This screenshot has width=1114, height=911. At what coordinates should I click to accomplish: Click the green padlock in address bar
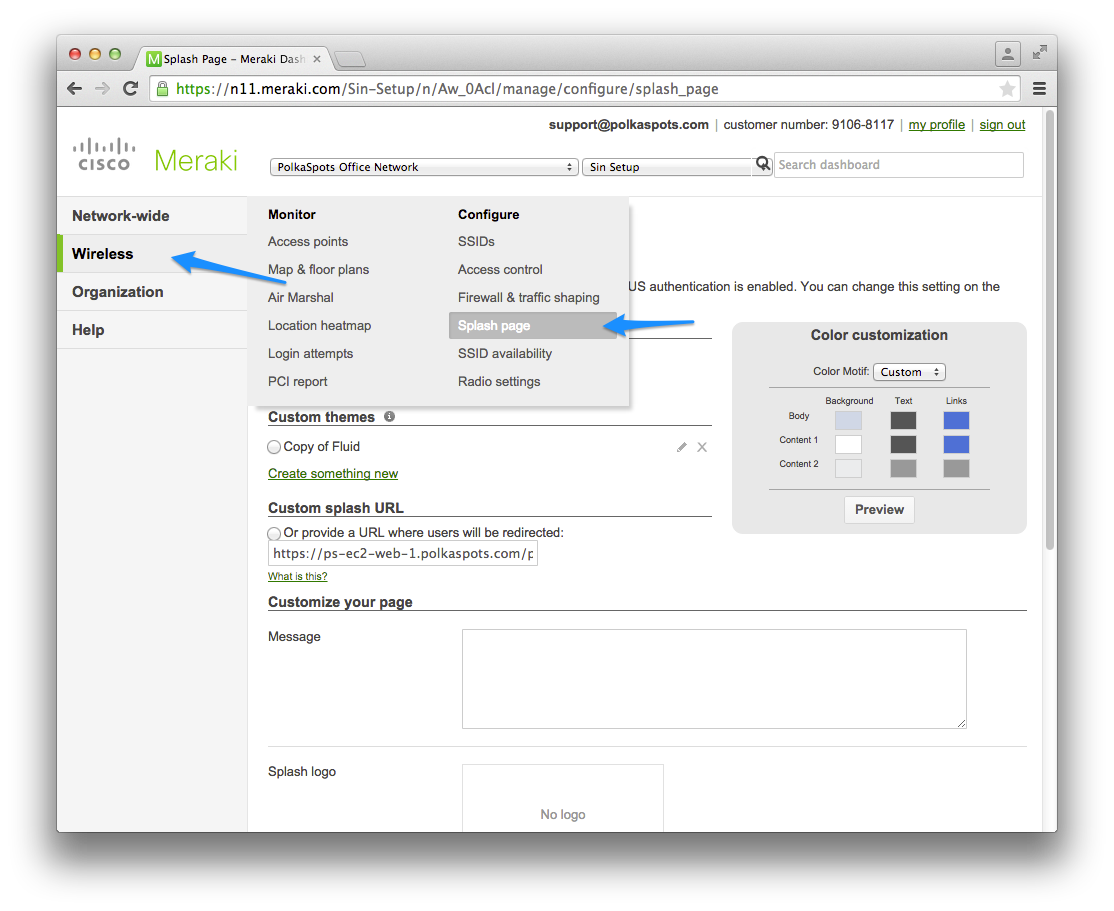pyautogui.click(x=163, y=89)
